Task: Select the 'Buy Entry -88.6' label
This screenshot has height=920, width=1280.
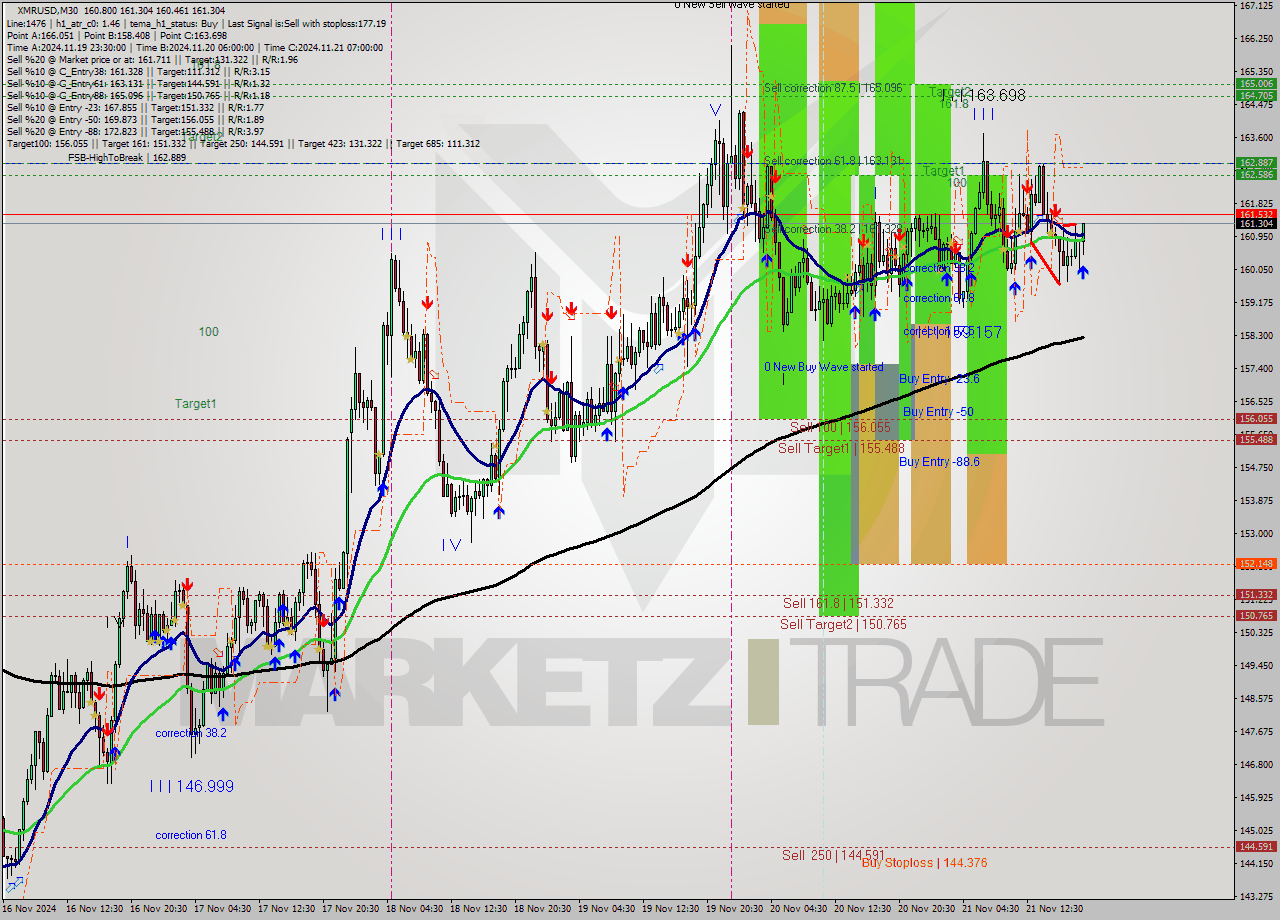Action: (939, 462)
